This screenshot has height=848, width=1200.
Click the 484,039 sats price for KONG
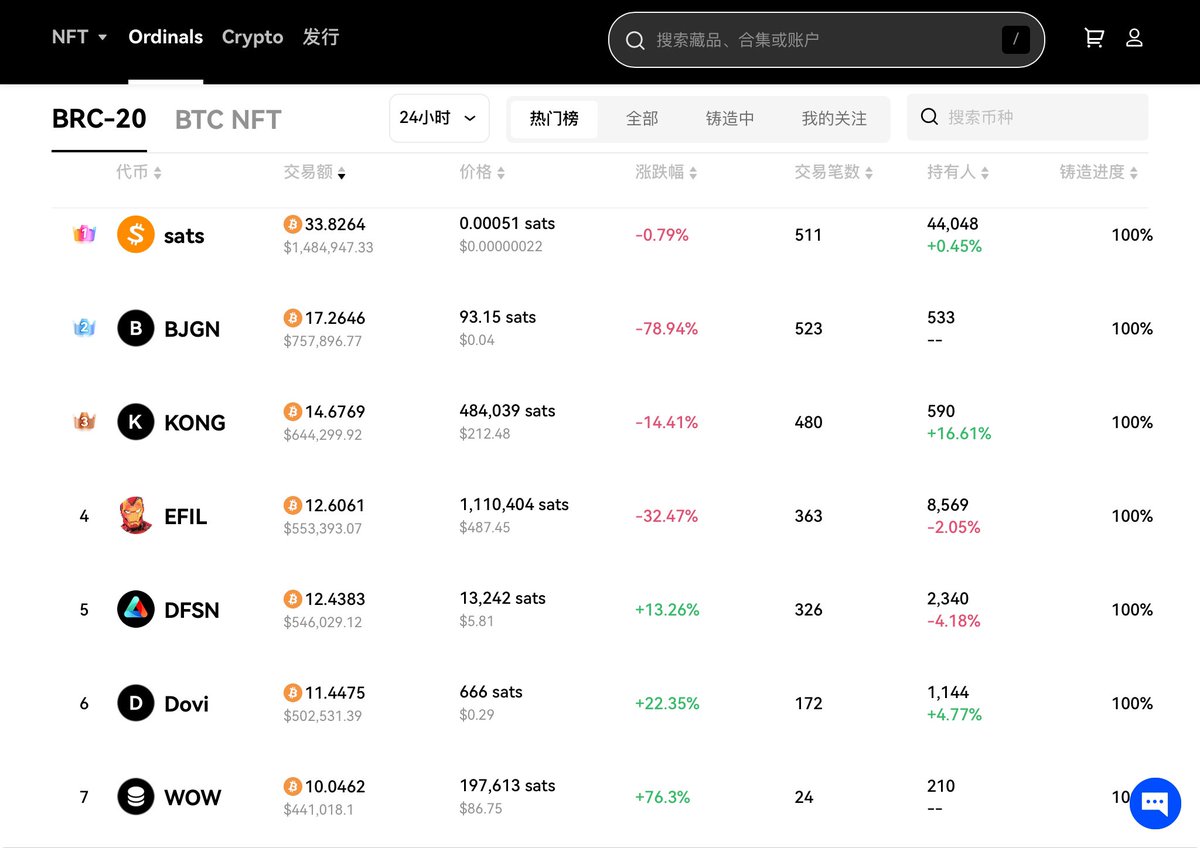click(507, 411)
